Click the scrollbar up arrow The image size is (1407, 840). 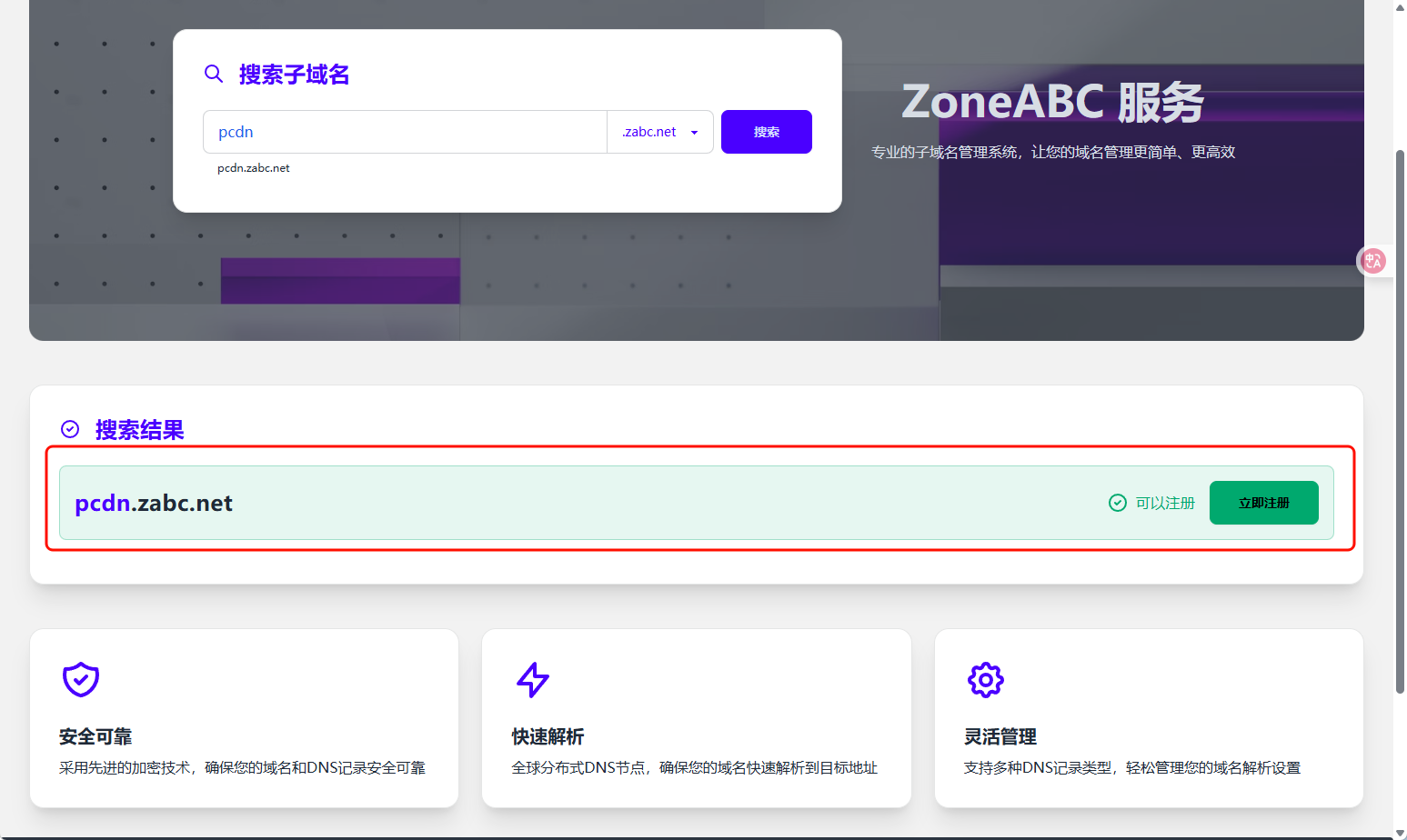(x=1400, y=7)
